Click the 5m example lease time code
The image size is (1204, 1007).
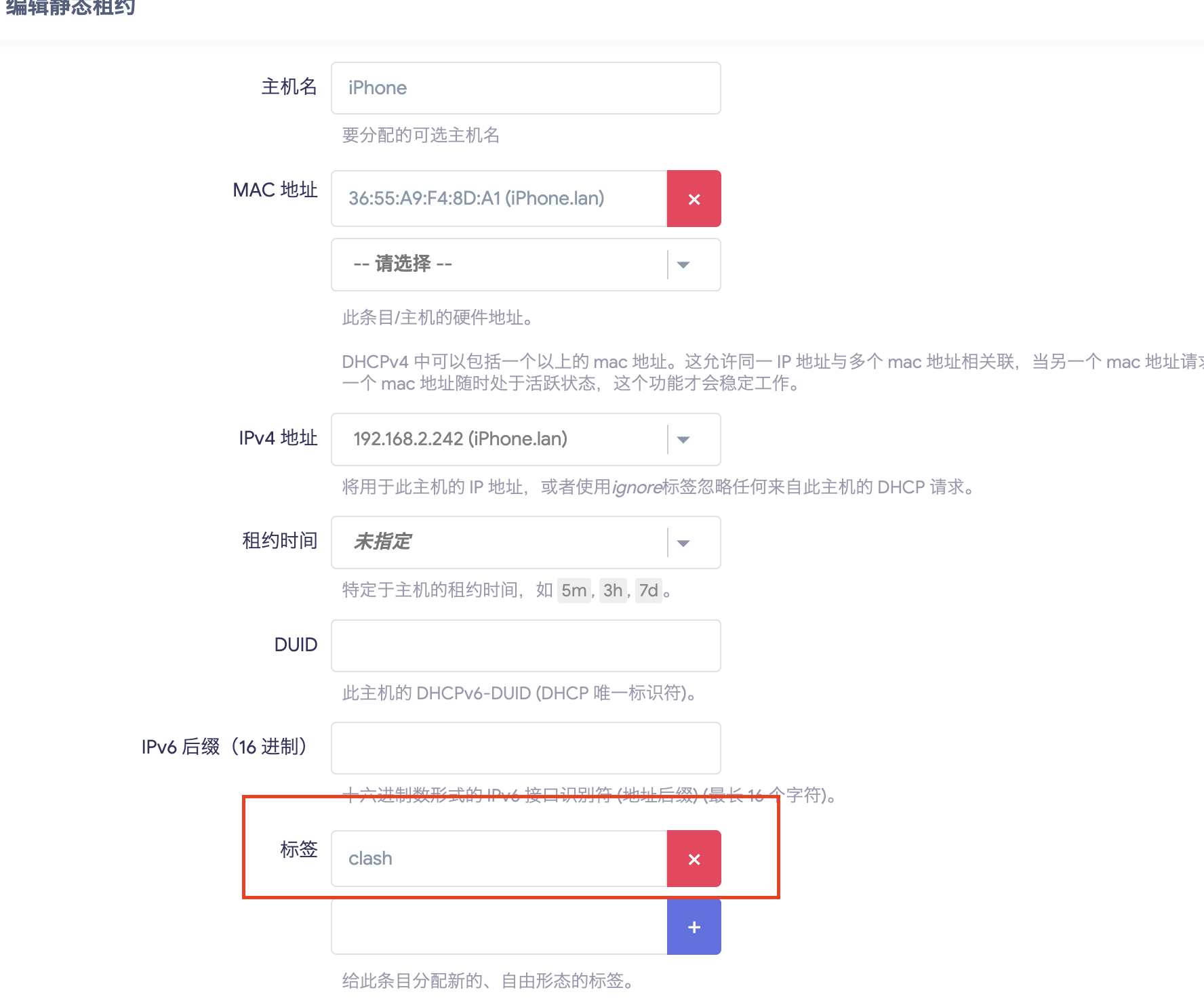click(x=574, y=590)
